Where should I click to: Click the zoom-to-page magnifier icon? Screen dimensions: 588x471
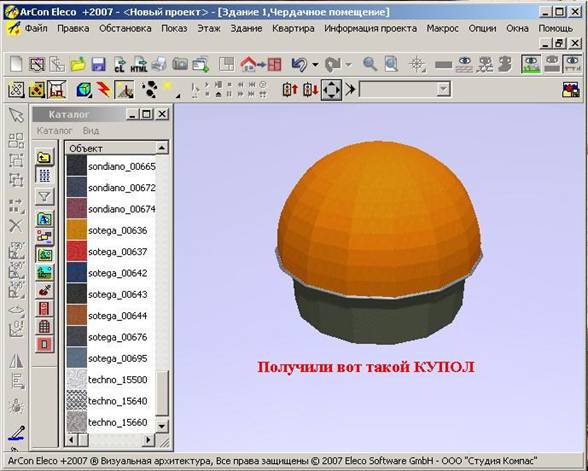[391, 64]
